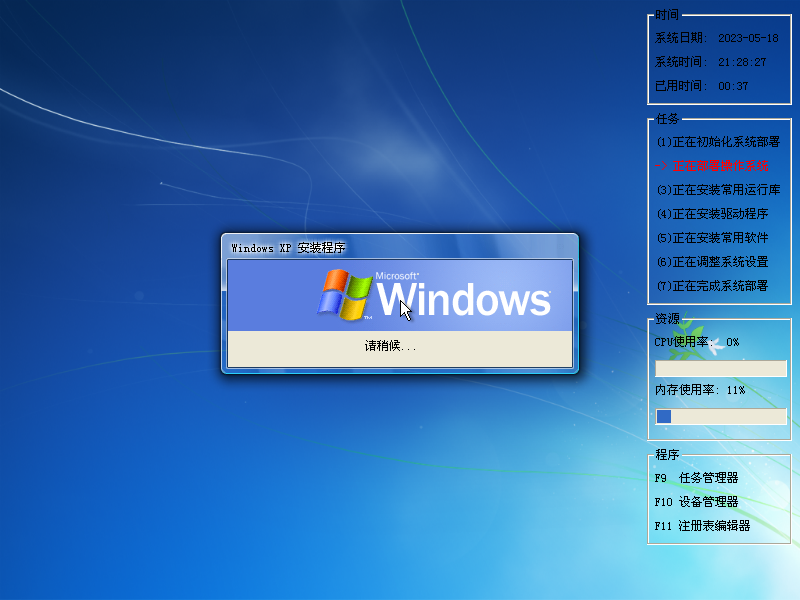This screenshot has height=600, width=800.
Task: Click the 程序 group heading
Action: 667,455
